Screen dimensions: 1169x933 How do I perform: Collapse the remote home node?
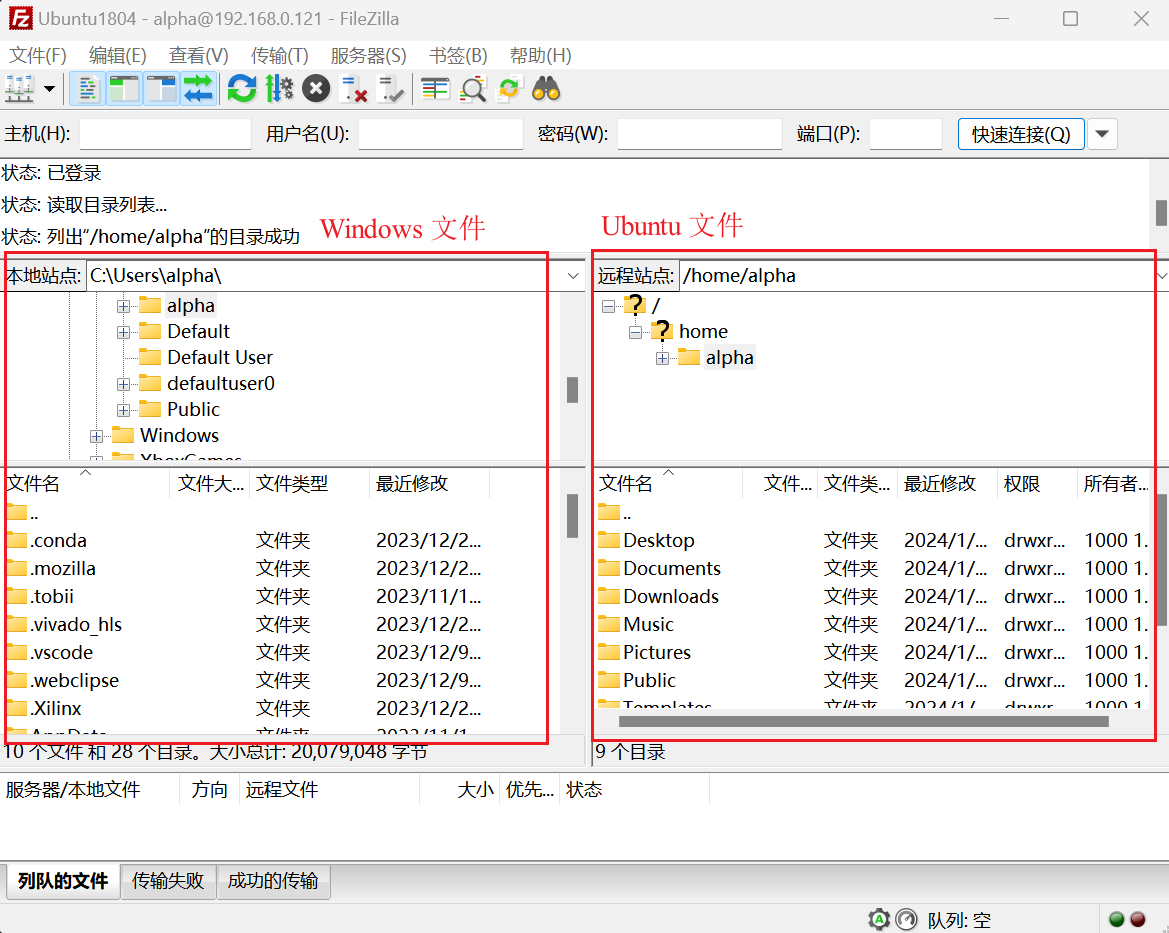635,333
